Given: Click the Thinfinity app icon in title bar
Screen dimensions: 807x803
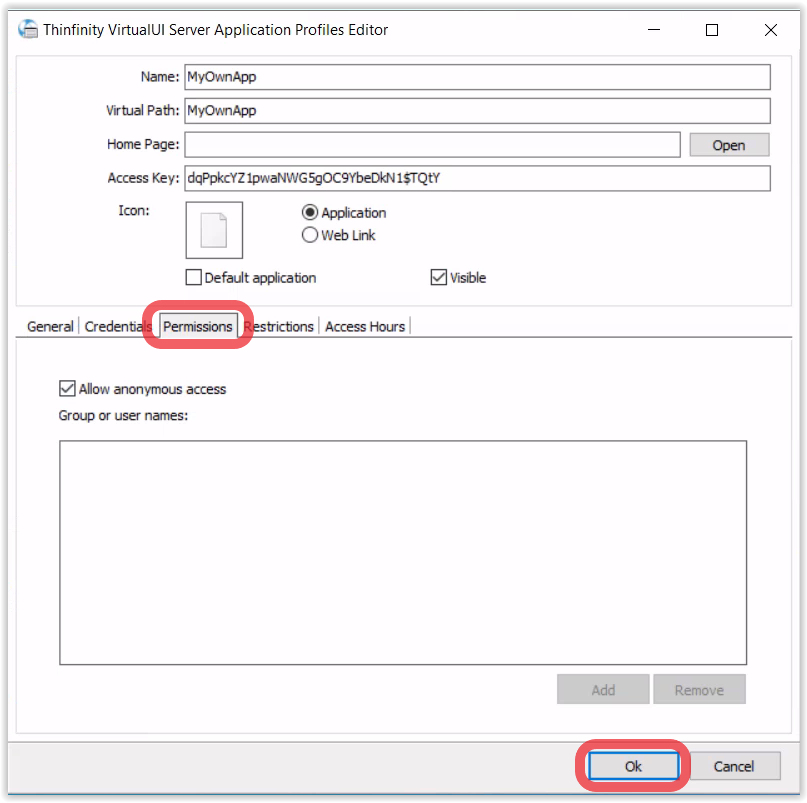Looking at the screenshot, I should 28,29.
